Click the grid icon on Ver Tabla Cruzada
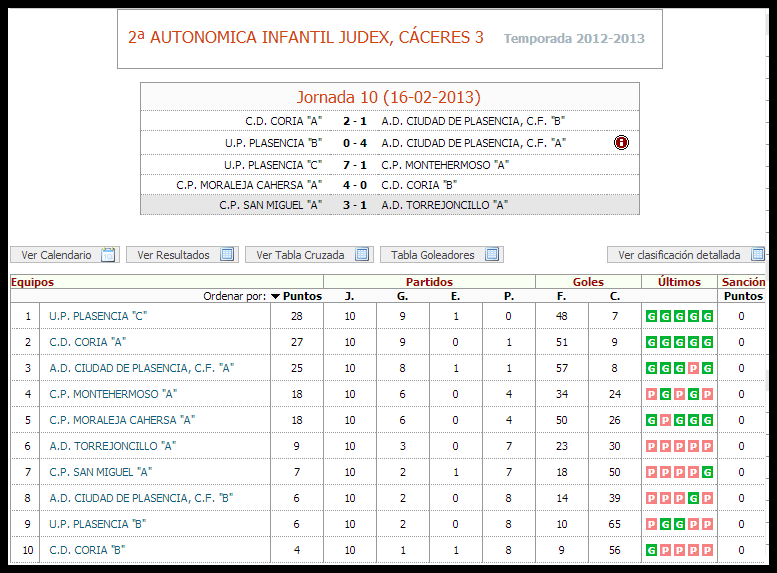This screenshot has height=573, width=777. 362,255
